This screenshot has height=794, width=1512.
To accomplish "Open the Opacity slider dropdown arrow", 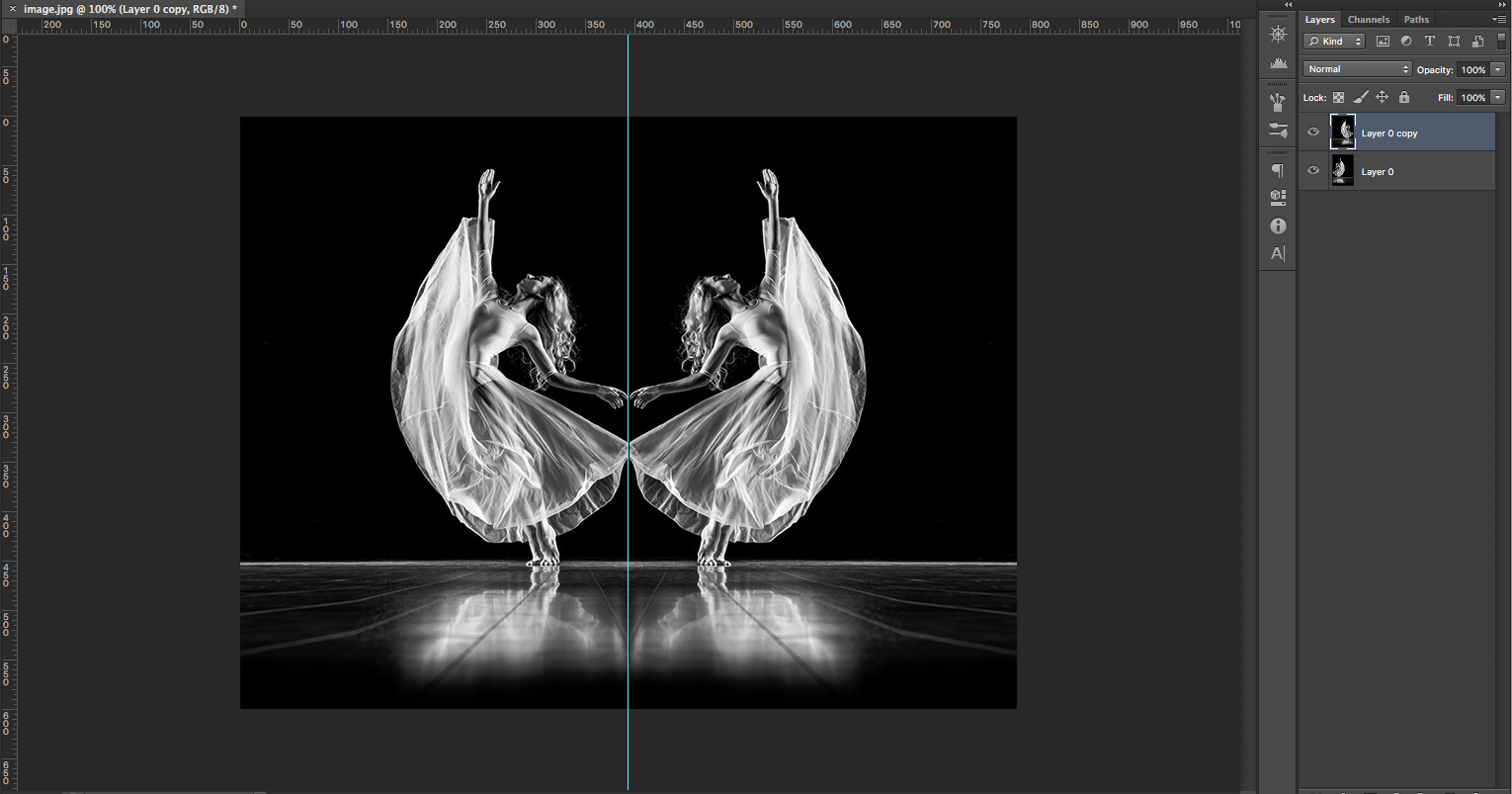I will click(x=1498, y=69).
